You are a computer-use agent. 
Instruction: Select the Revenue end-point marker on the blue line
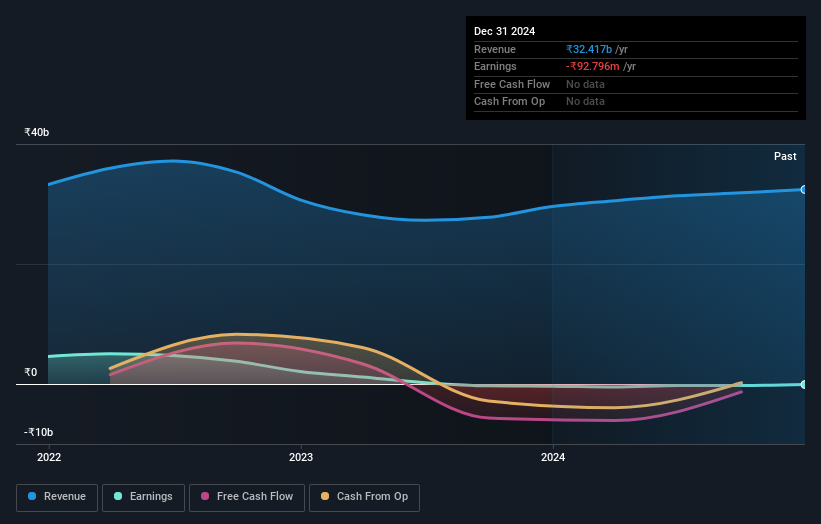pyautogui.click(x=803, y=189)
